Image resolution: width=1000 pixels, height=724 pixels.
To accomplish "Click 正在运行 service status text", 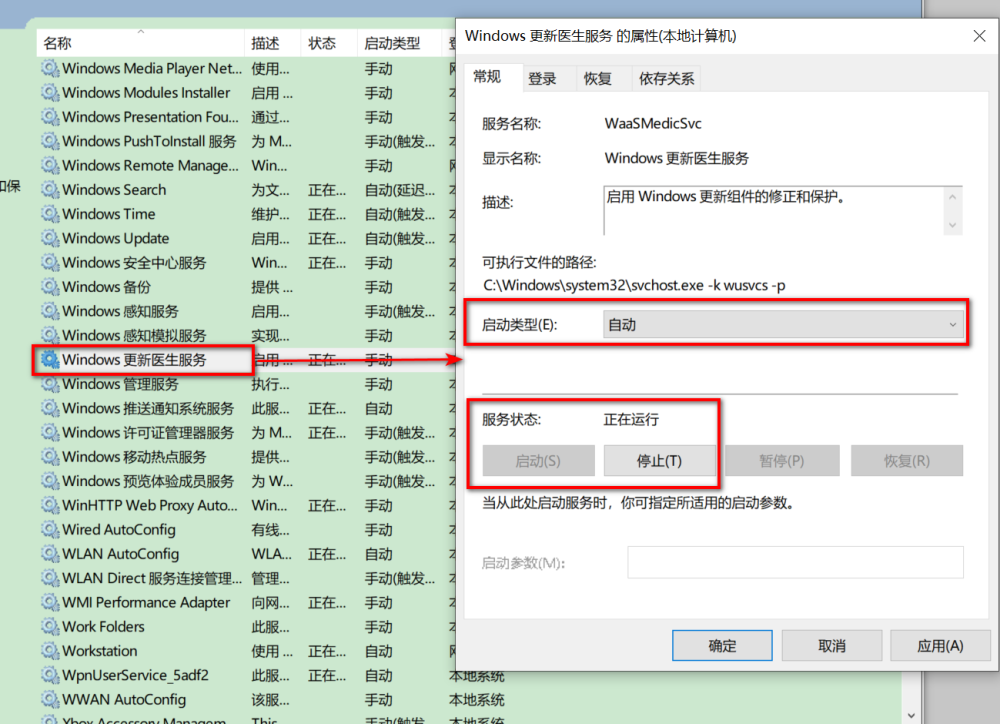I will [x=631, y=420].
